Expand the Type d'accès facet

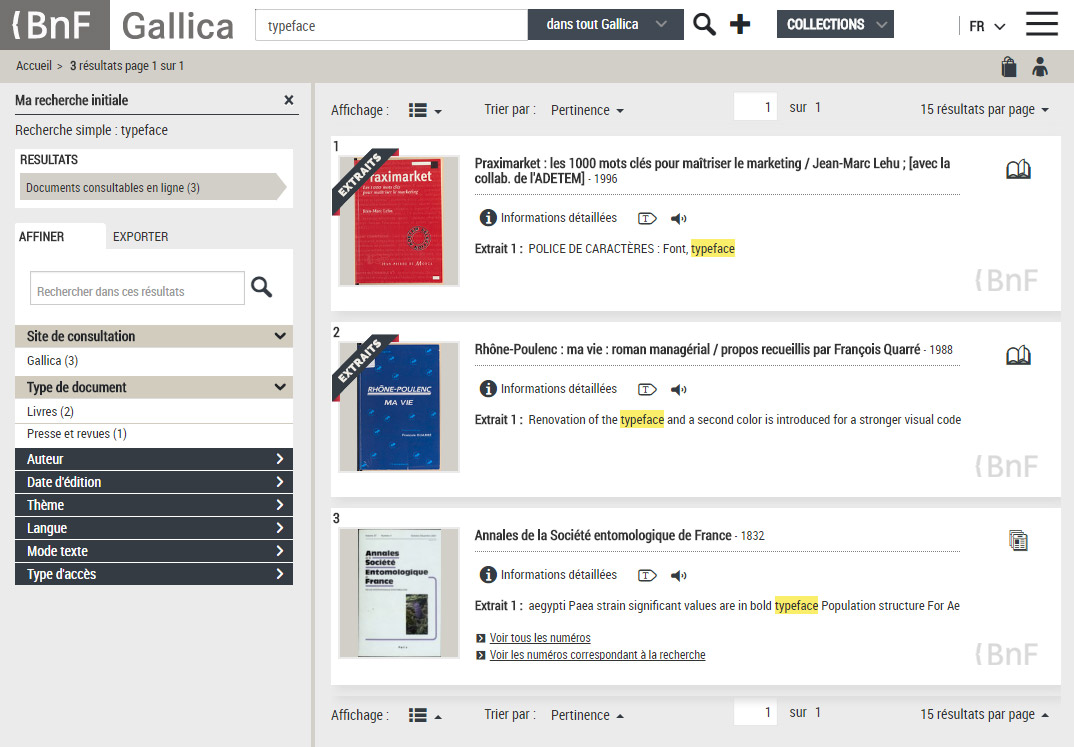(153, 574)
